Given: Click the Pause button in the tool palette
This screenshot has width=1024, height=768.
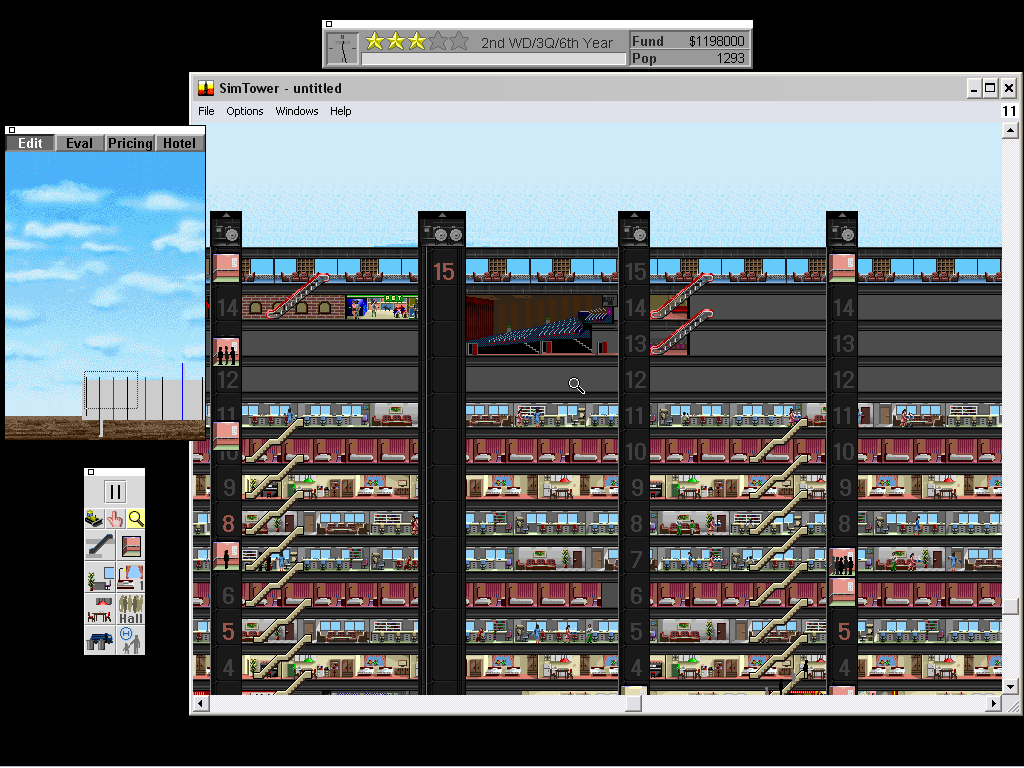Looking at the screenshot, I should tap(114, 492).
